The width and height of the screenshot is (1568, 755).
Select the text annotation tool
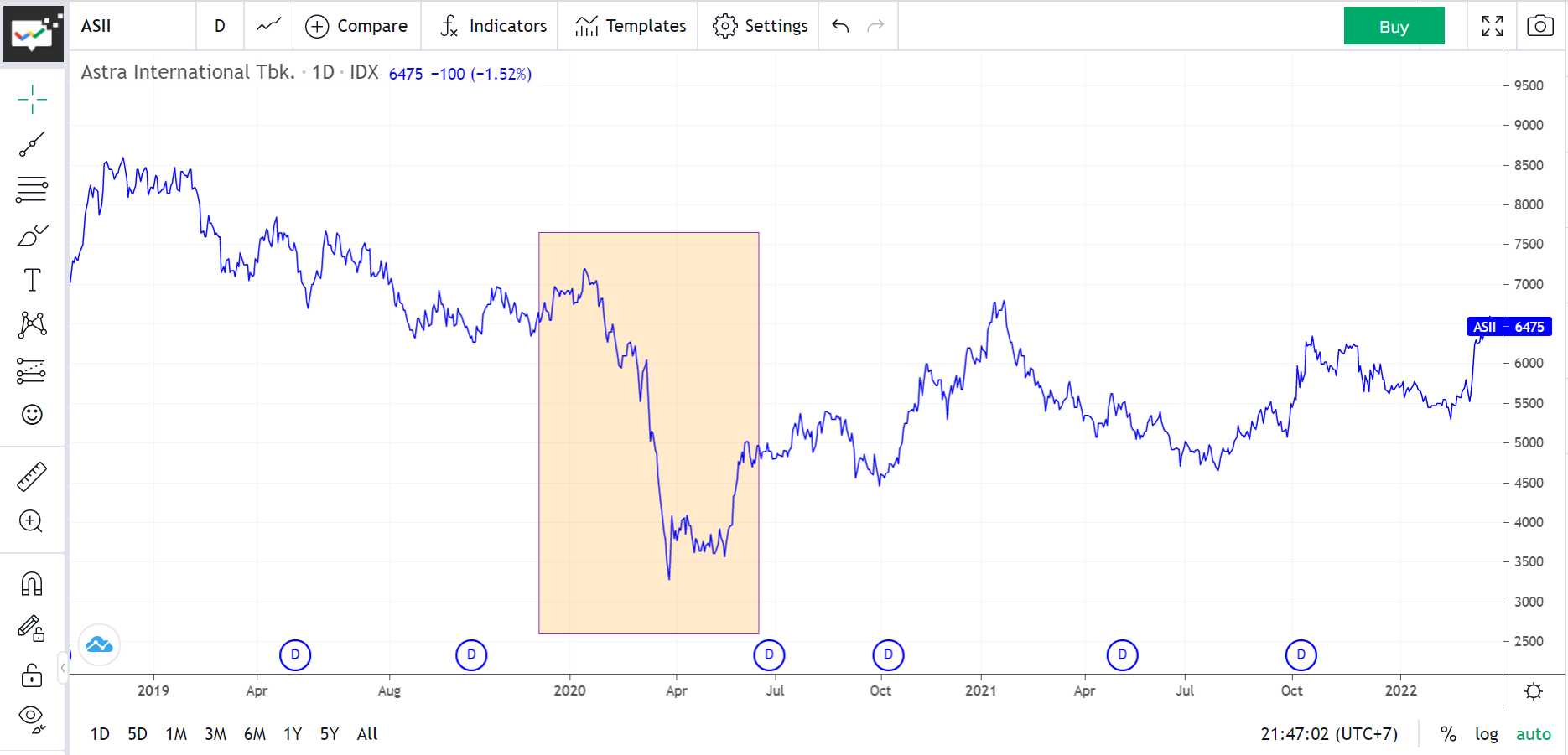click(32, 280)
